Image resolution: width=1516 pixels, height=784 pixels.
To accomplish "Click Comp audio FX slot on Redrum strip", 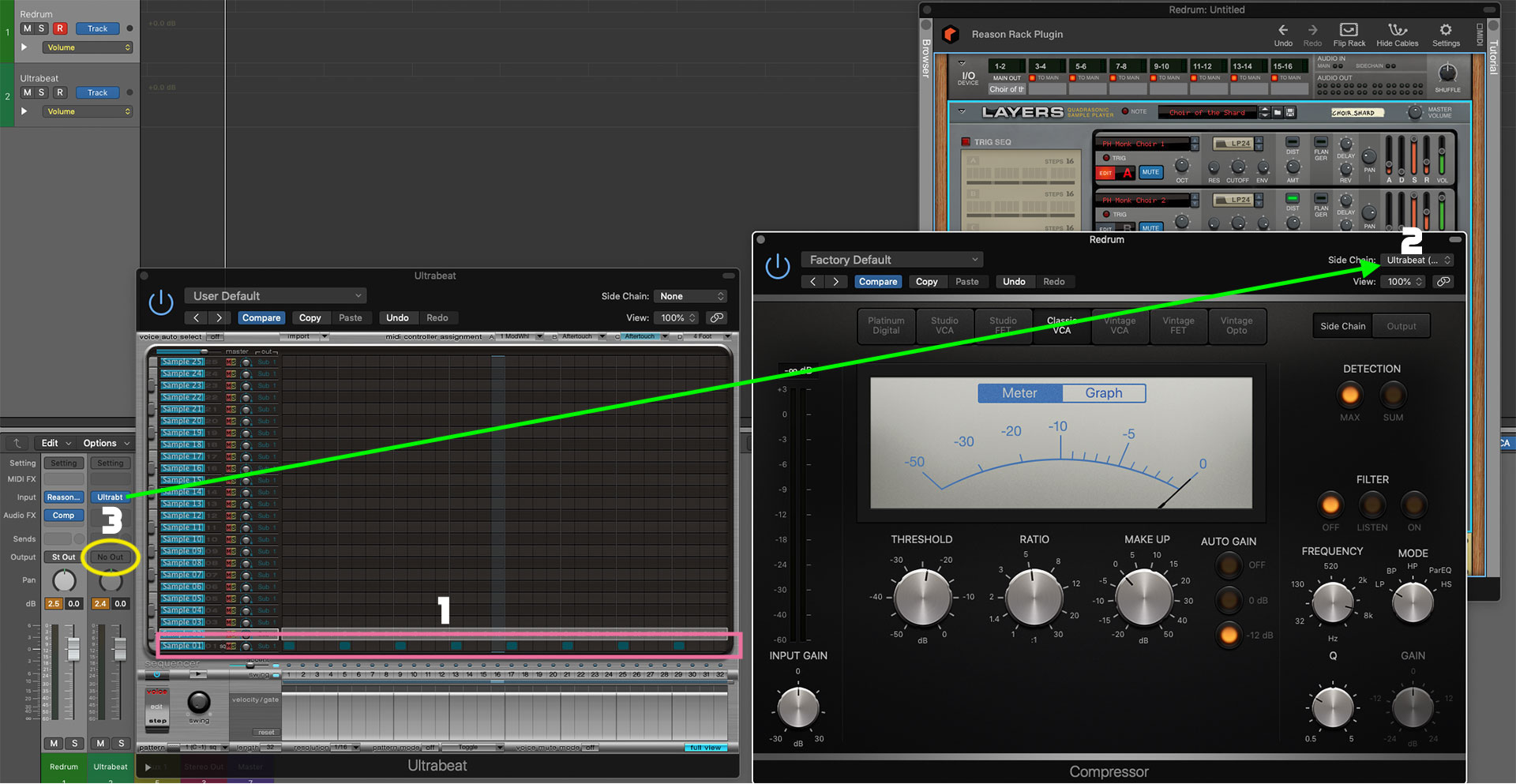I will pos(64,516).
